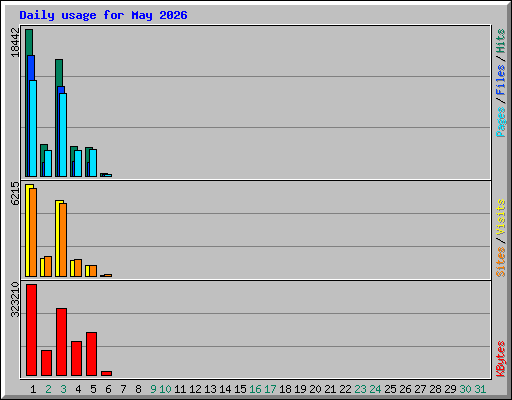
Task: Click the day label 11
Action: point(180,389)
